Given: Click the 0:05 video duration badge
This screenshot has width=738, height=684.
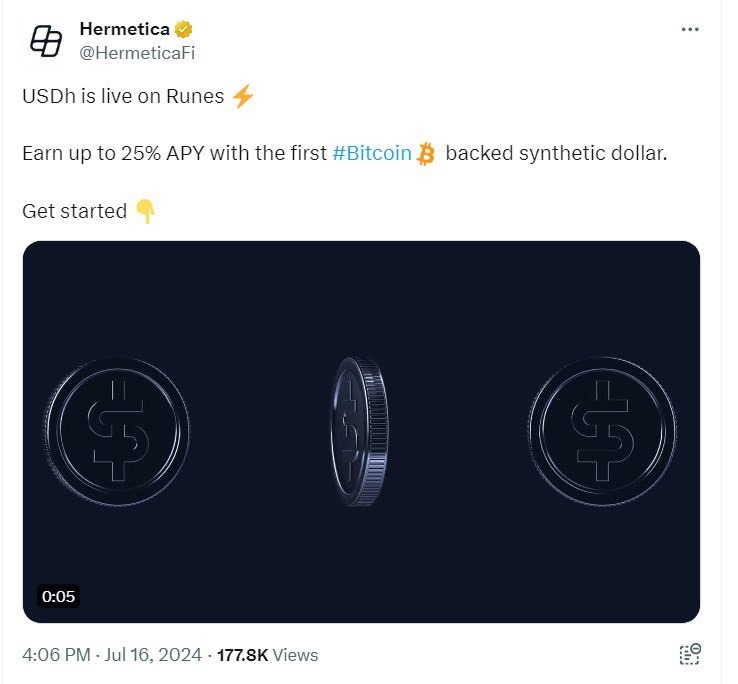Looking at the screenshot, I should [x=58, y=597].
